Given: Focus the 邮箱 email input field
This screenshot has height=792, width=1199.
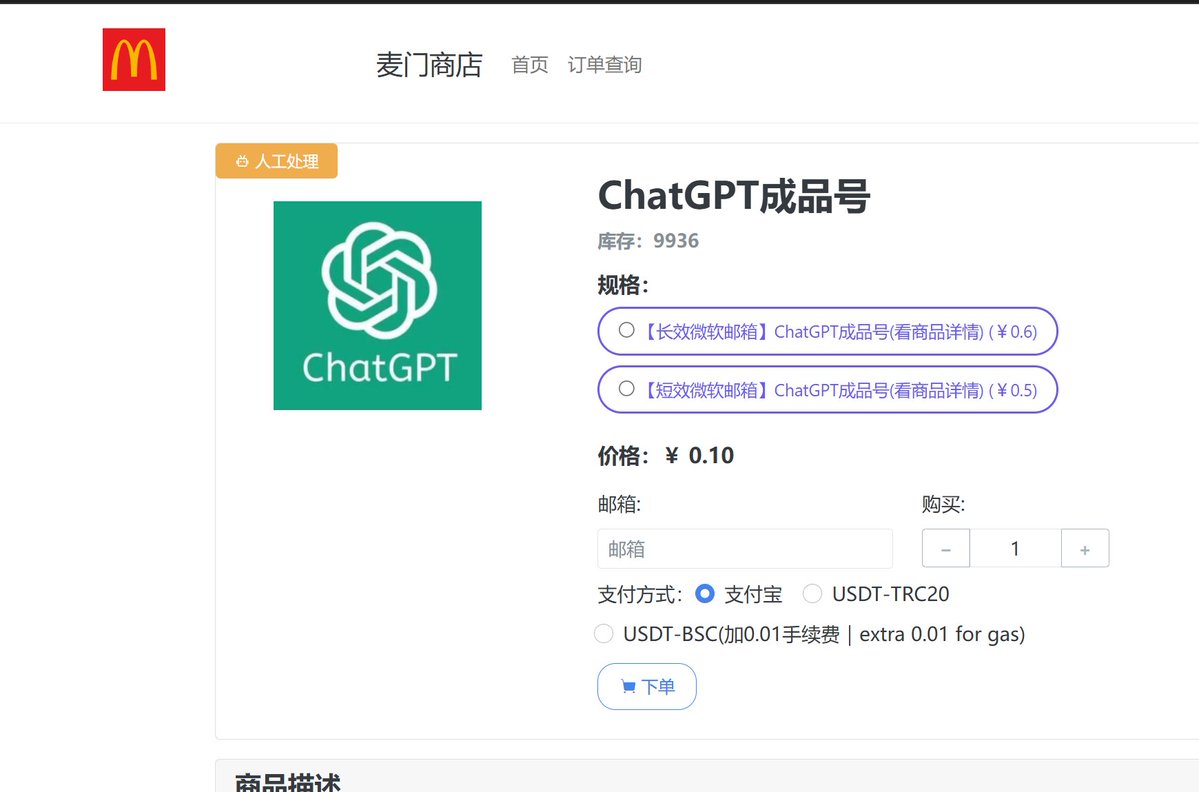Looking at the screenshot, I should [x=745, y=549].
